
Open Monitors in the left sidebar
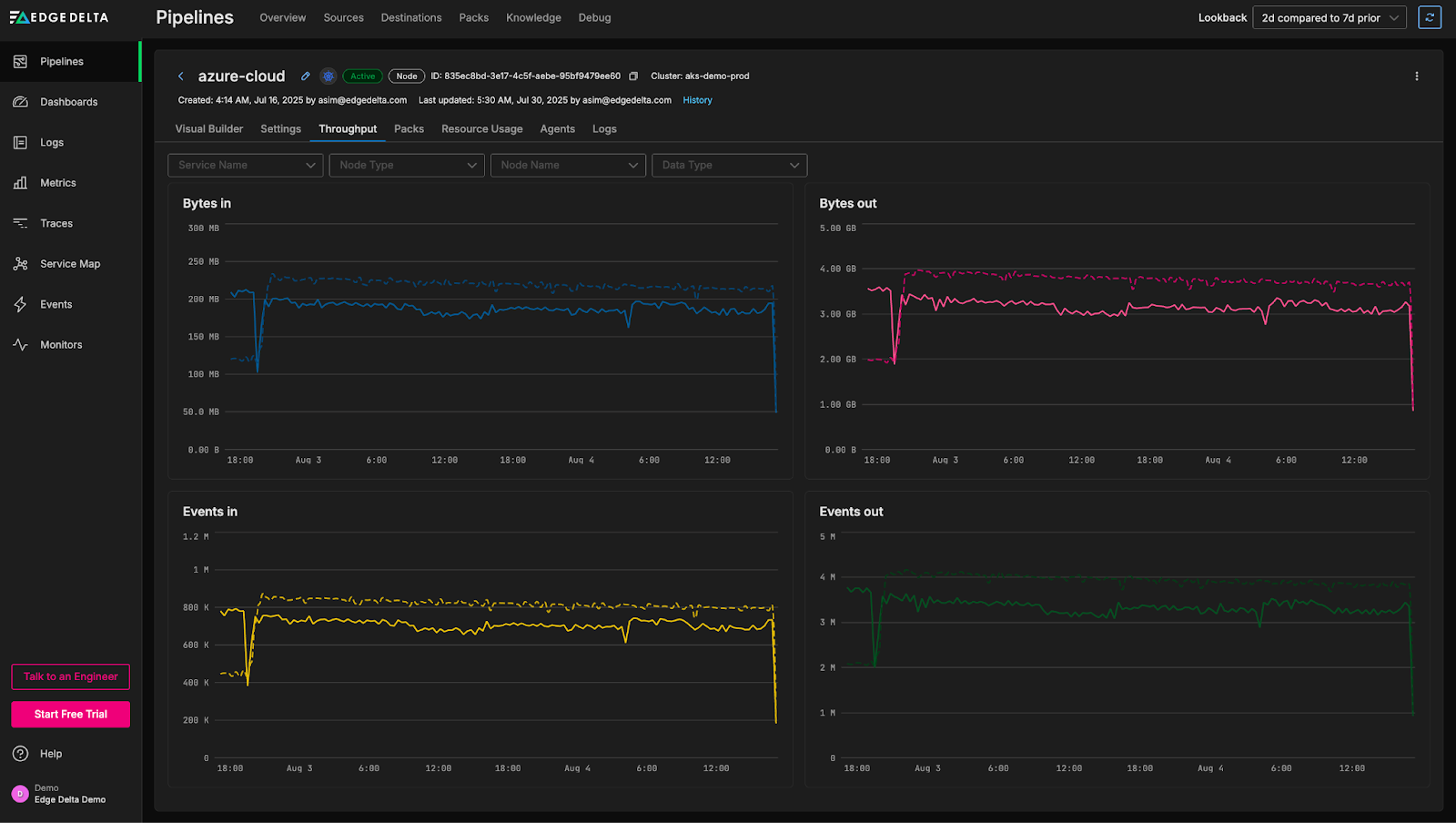[61, 345]
